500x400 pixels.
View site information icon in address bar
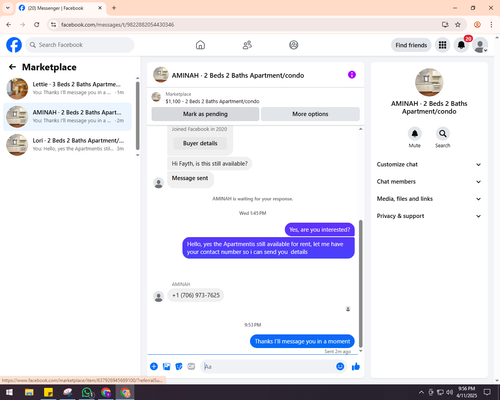pos(53,25)
